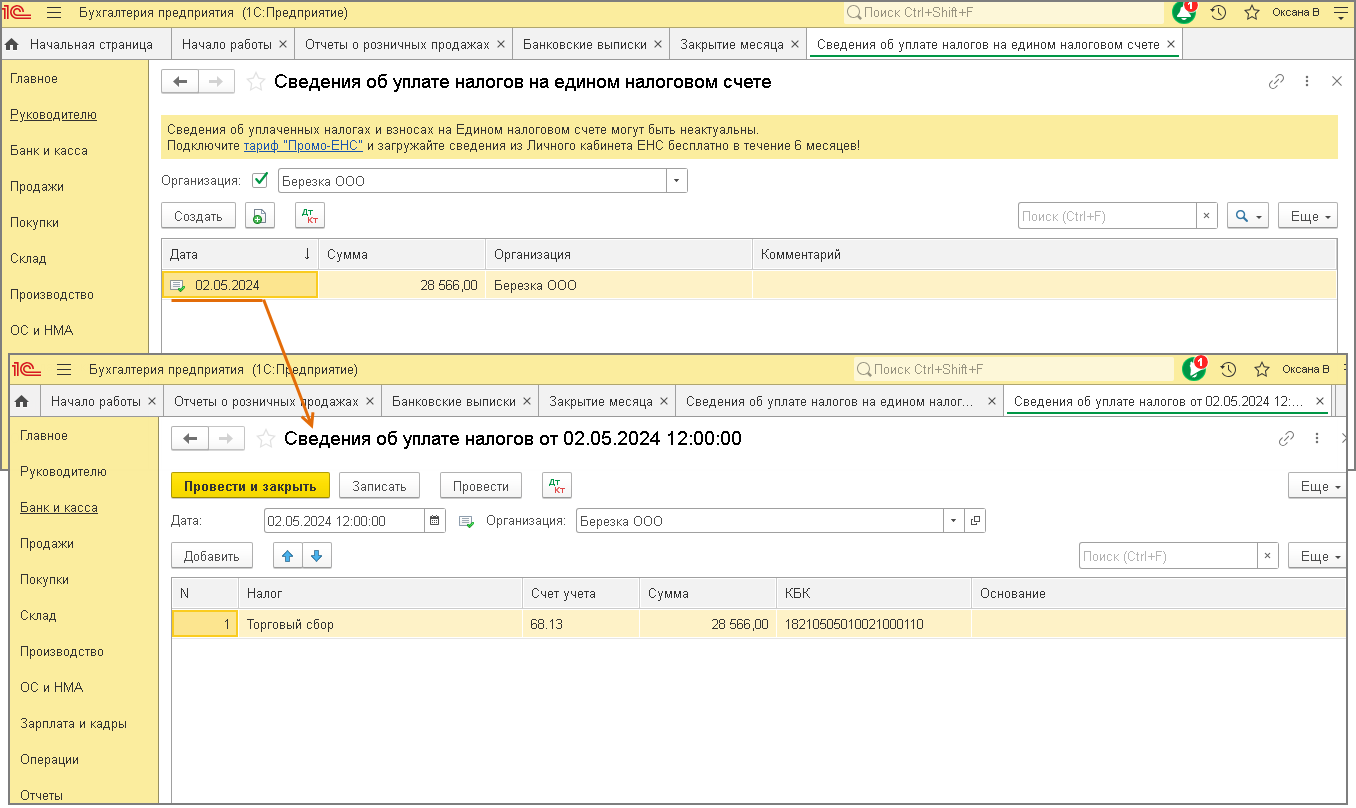
Task: Click the Провести button
Action: pyautogui.click(x=481, y=486)
